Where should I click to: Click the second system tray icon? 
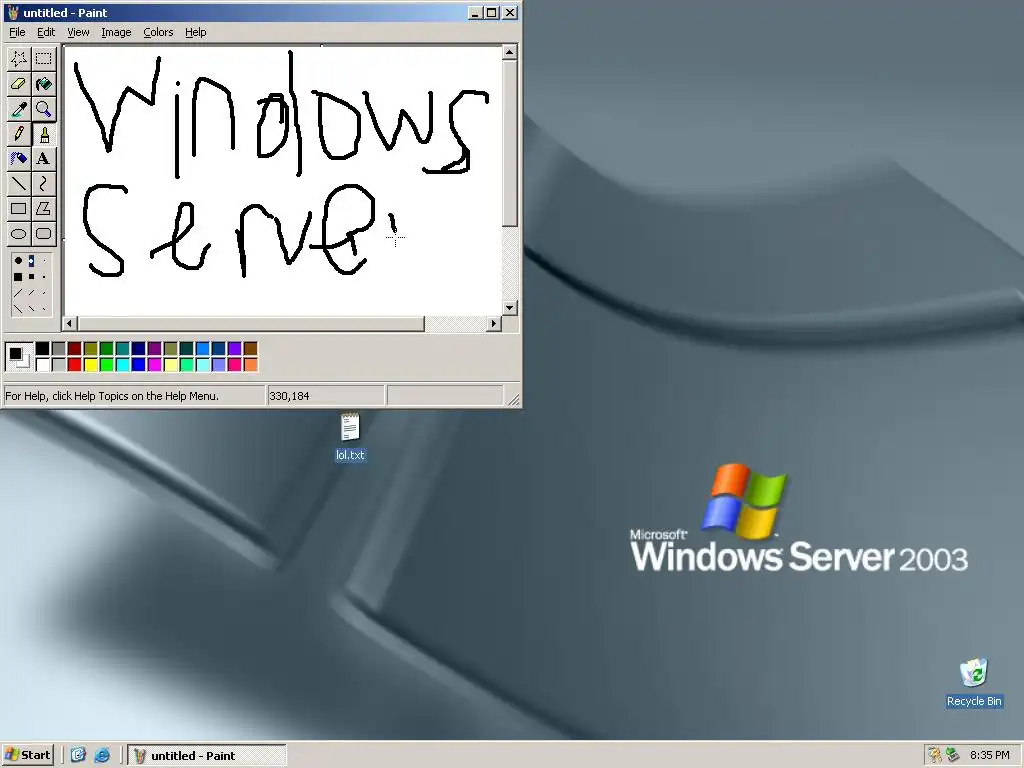(952, 755)
